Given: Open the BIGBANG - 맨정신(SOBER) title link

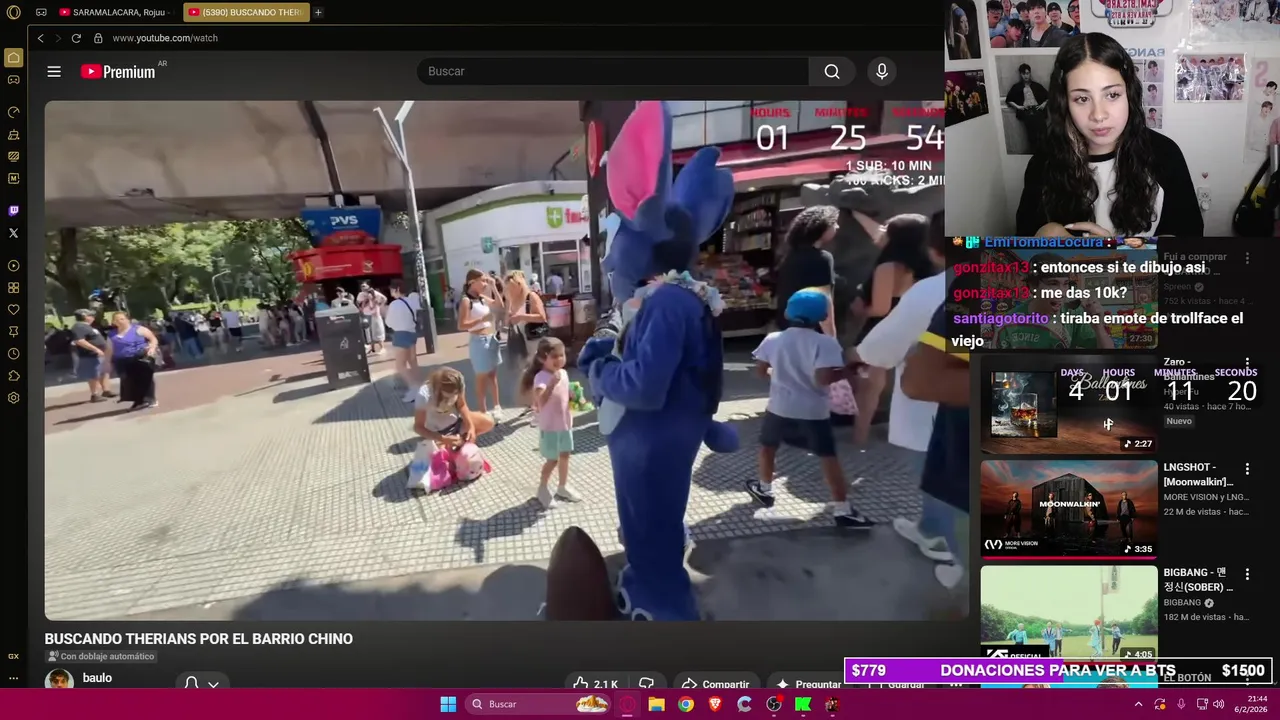Looking at the screenshot, I should point(1198,580).
